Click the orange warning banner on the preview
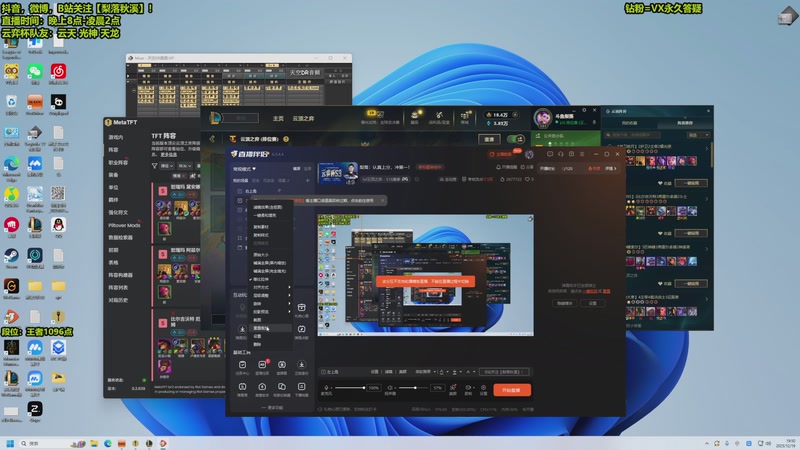This screenshot has height=450, width=800. (x=425, y=281)
